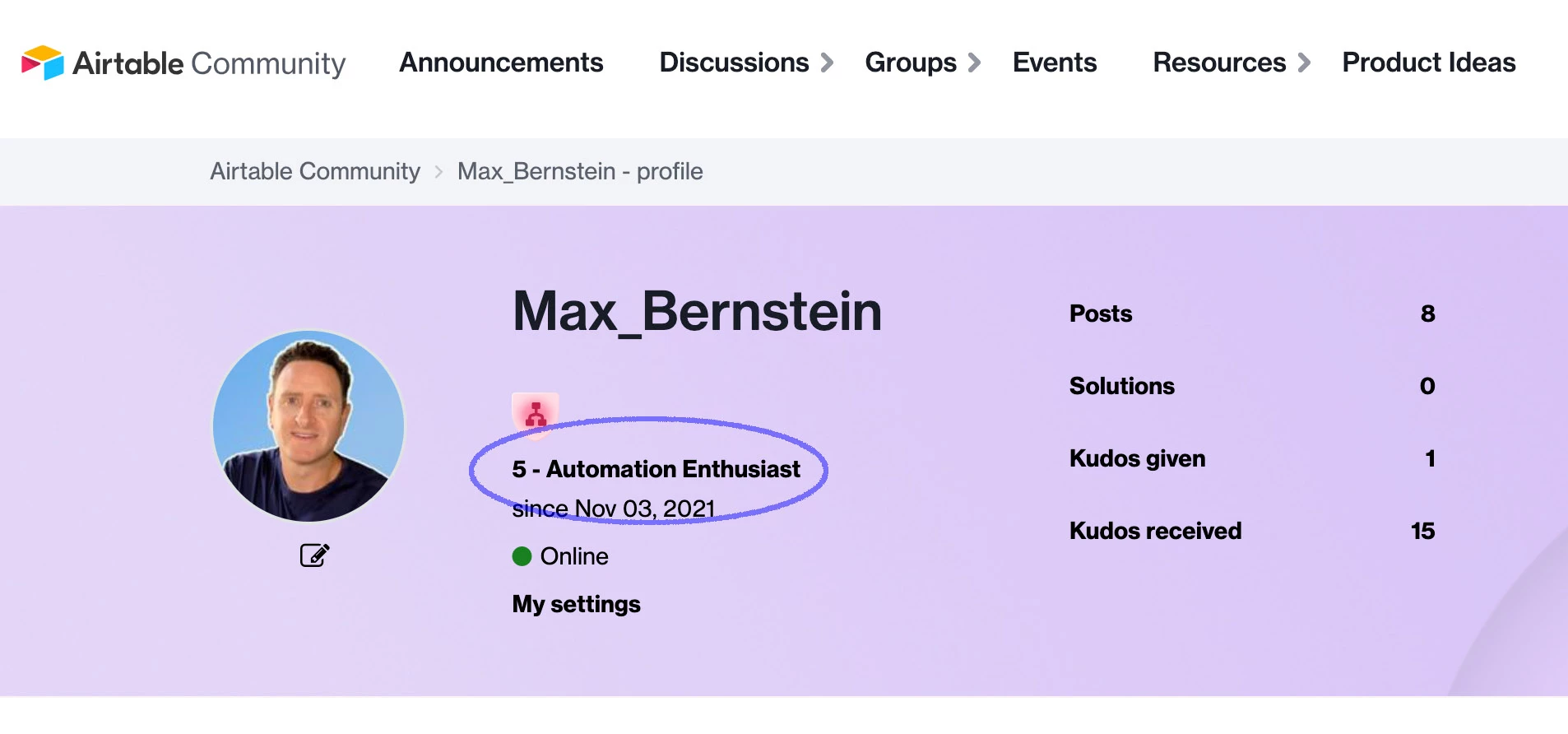Expand the Resources menu chevron
Viewport: 1568px width, 734px height.
coord(1304,63)
